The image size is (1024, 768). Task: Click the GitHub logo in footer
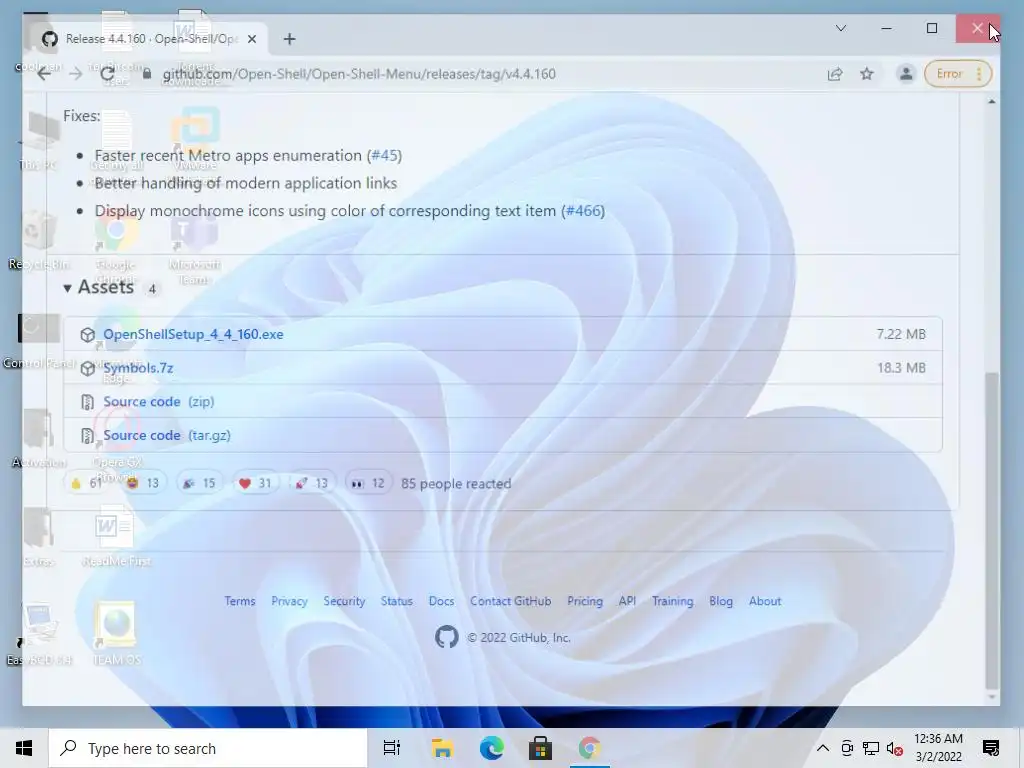[447, 637]
